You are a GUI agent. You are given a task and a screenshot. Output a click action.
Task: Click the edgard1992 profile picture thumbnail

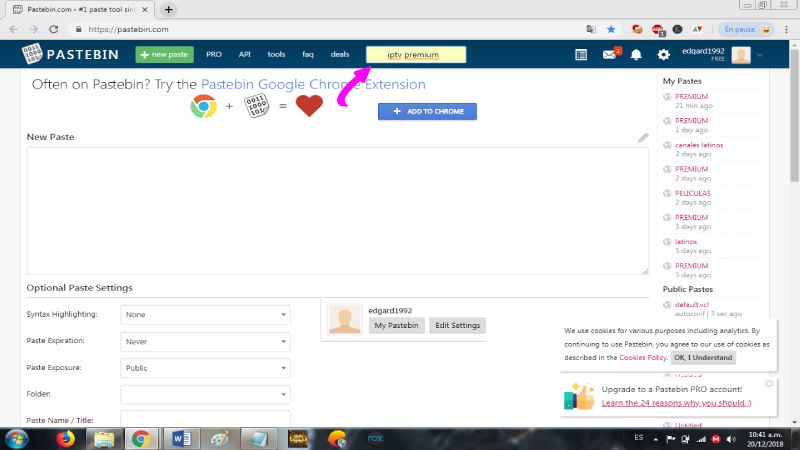(x=344, y=319)
